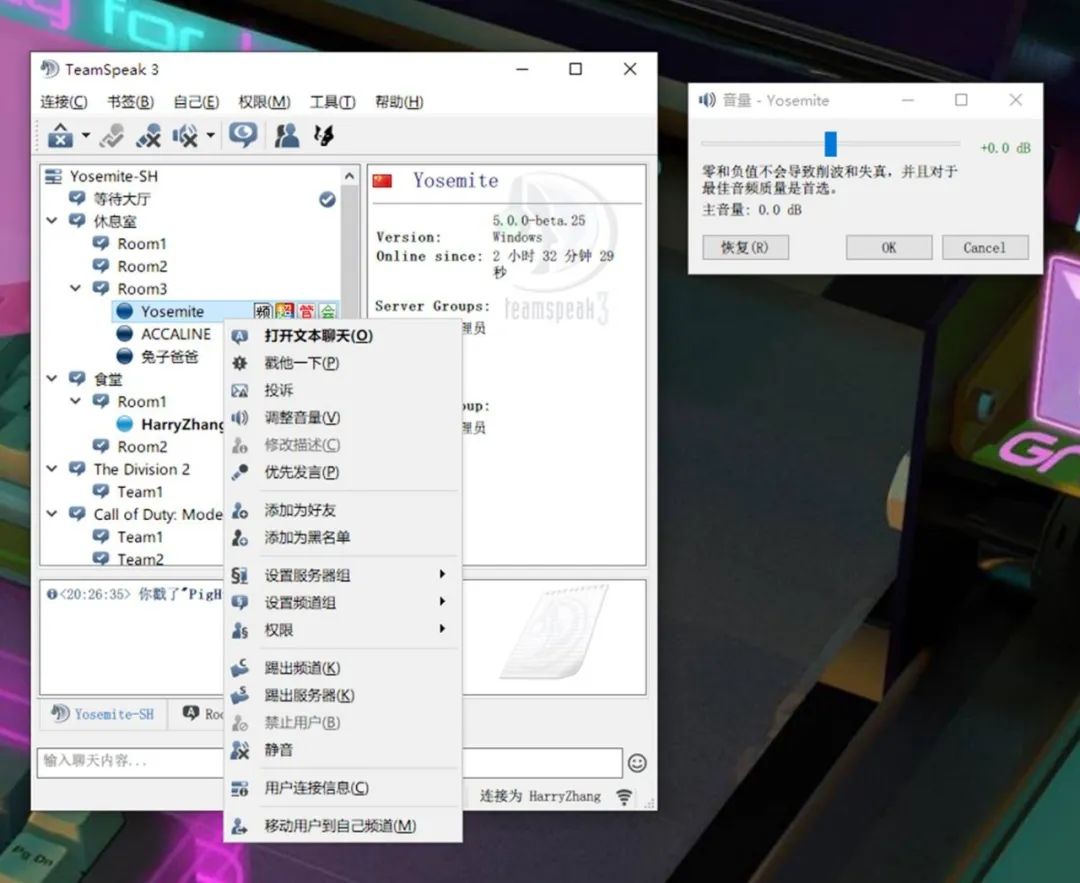Image resolution: width=1080 pixels, height=883 pixels.
Task: Click the checkmark badge beside 等待大厅
Action: click(x=327, y=199)
